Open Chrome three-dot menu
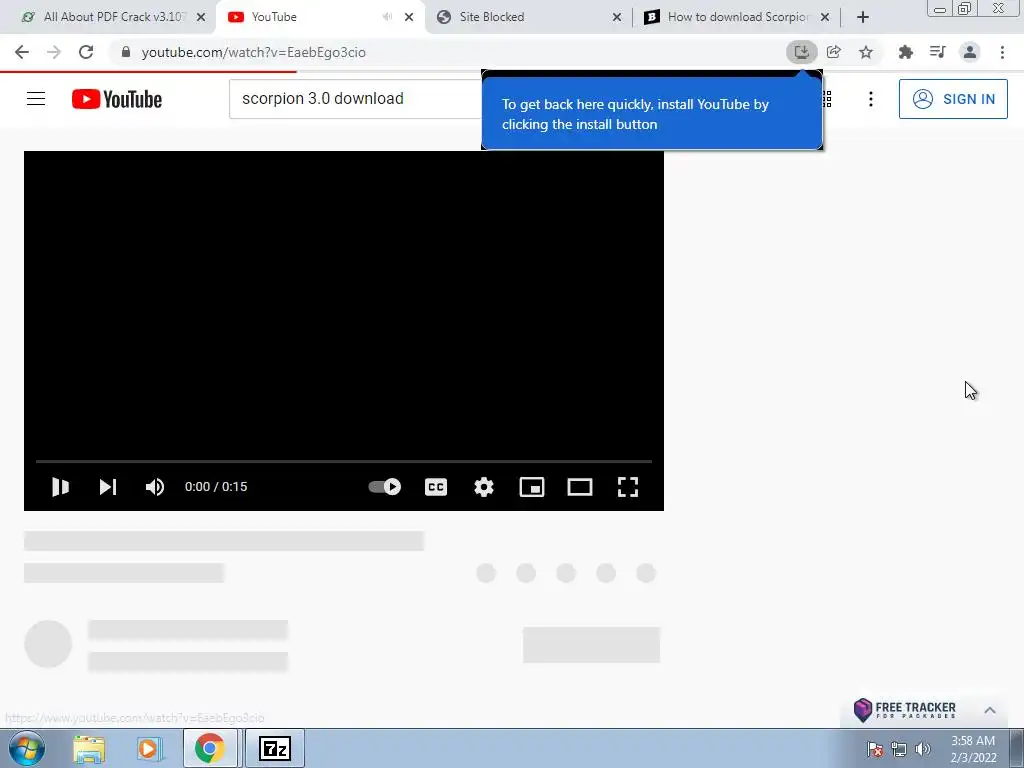Screen dimensions: 1024x768 point(1002,52)
